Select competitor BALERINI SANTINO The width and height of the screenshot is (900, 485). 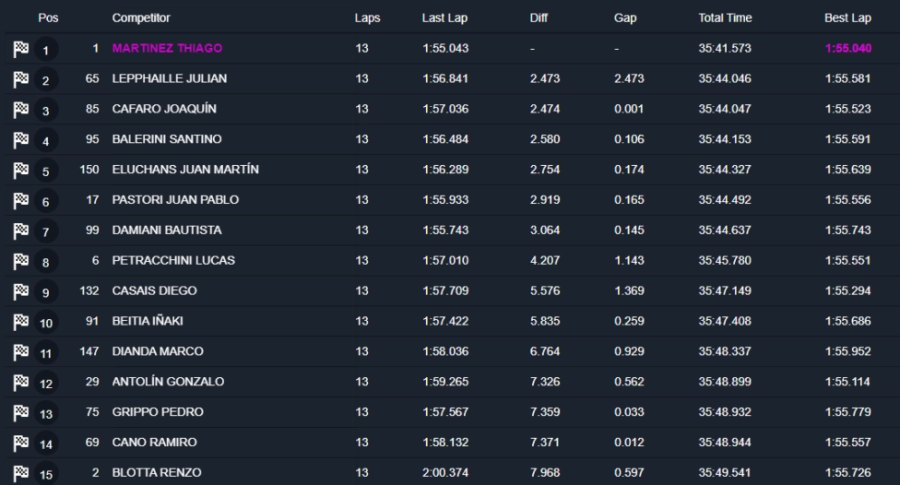pos(167,139)
